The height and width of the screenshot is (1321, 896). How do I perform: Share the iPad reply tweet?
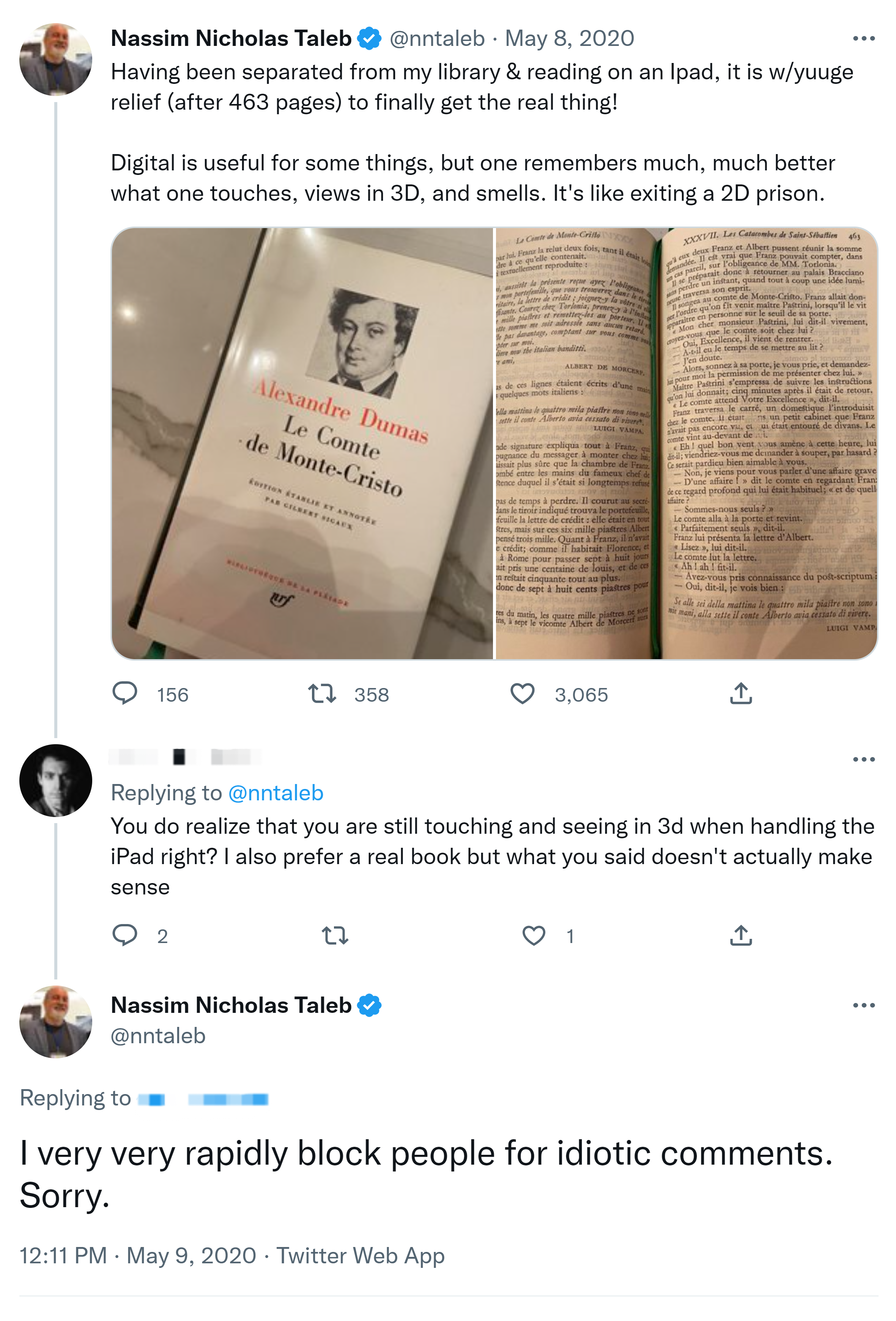click(x=740, y=935)
